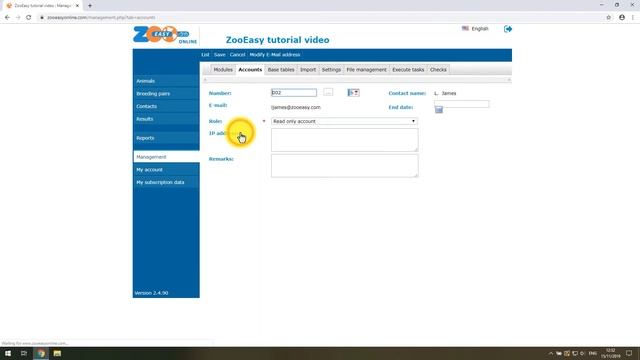The height and width of the screenshot is (360, 640).
Task: Click Cancel in the blue toolbar
Action: [x=237, y=55]
